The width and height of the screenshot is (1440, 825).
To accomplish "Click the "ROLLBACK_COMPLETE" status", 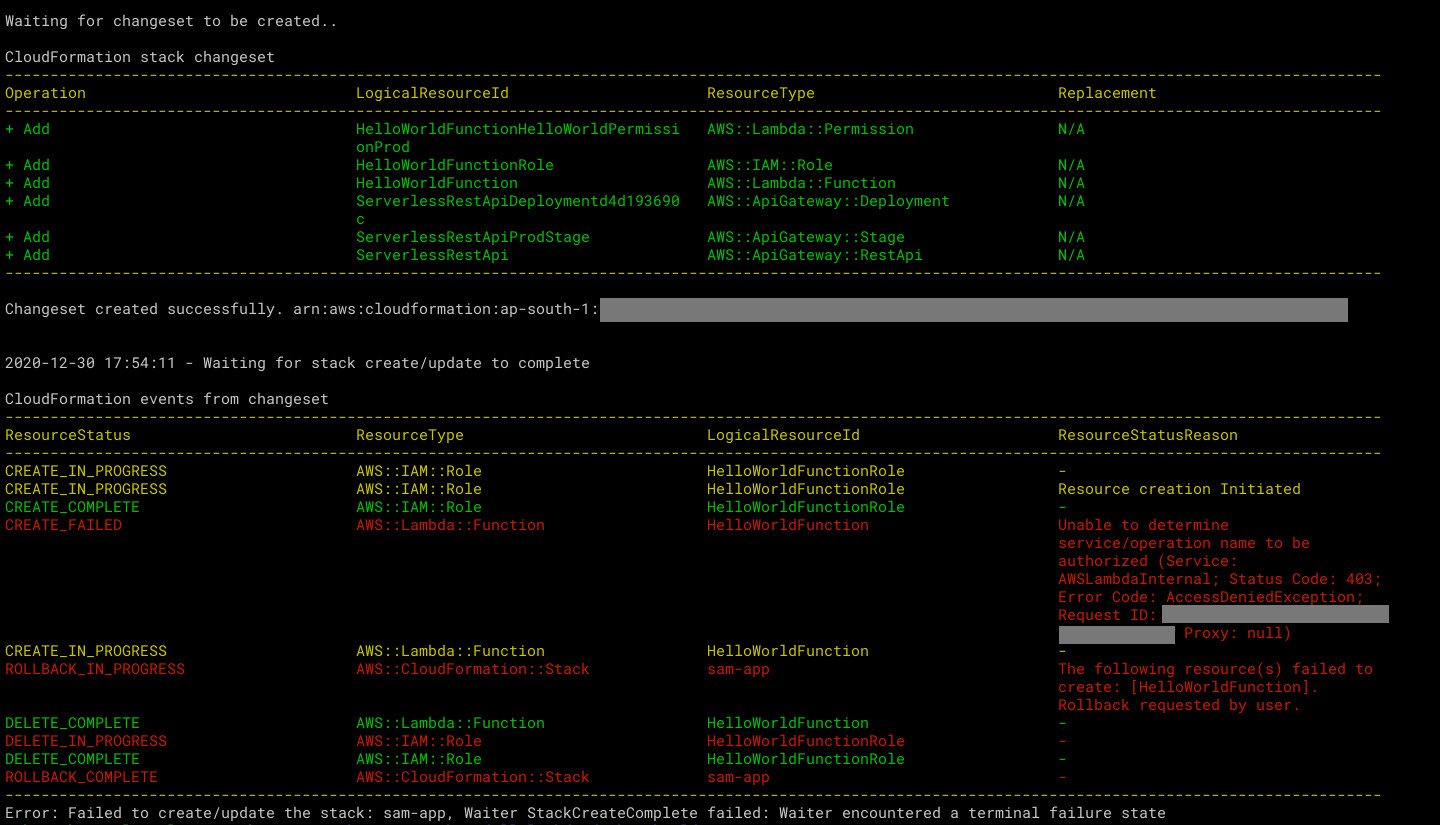I will [81, 777].
